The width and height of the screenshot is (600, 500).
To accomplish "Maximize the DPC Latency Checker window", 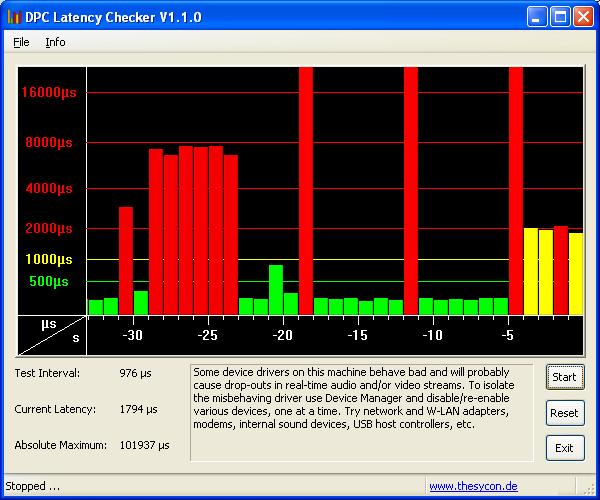I will (560, 17).
